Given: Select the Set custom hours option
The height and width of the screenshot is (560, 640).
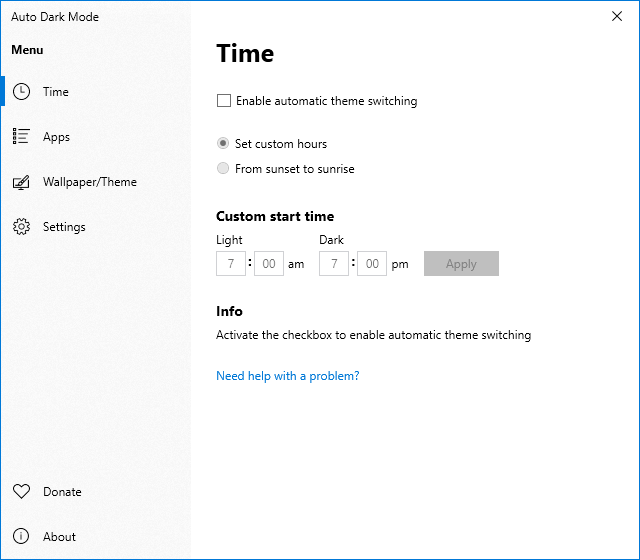Looking at the screenshot, I should coord(223,144).
